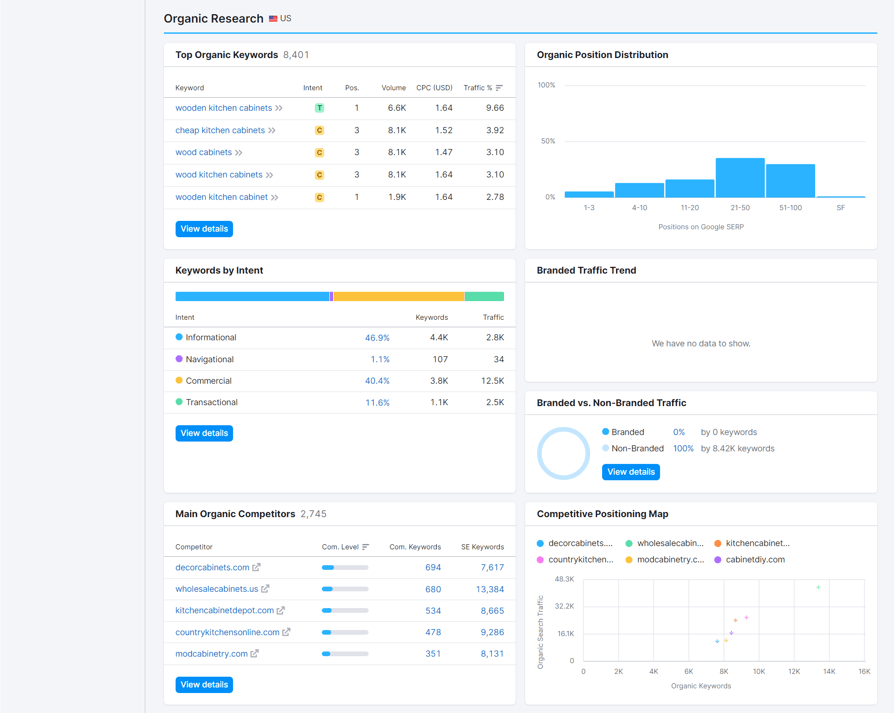The width and height of the screenshot is (894, 713).
Task: Open external link icon next to kitchencabinetdepot.com
Action: [x=281, y=610]
